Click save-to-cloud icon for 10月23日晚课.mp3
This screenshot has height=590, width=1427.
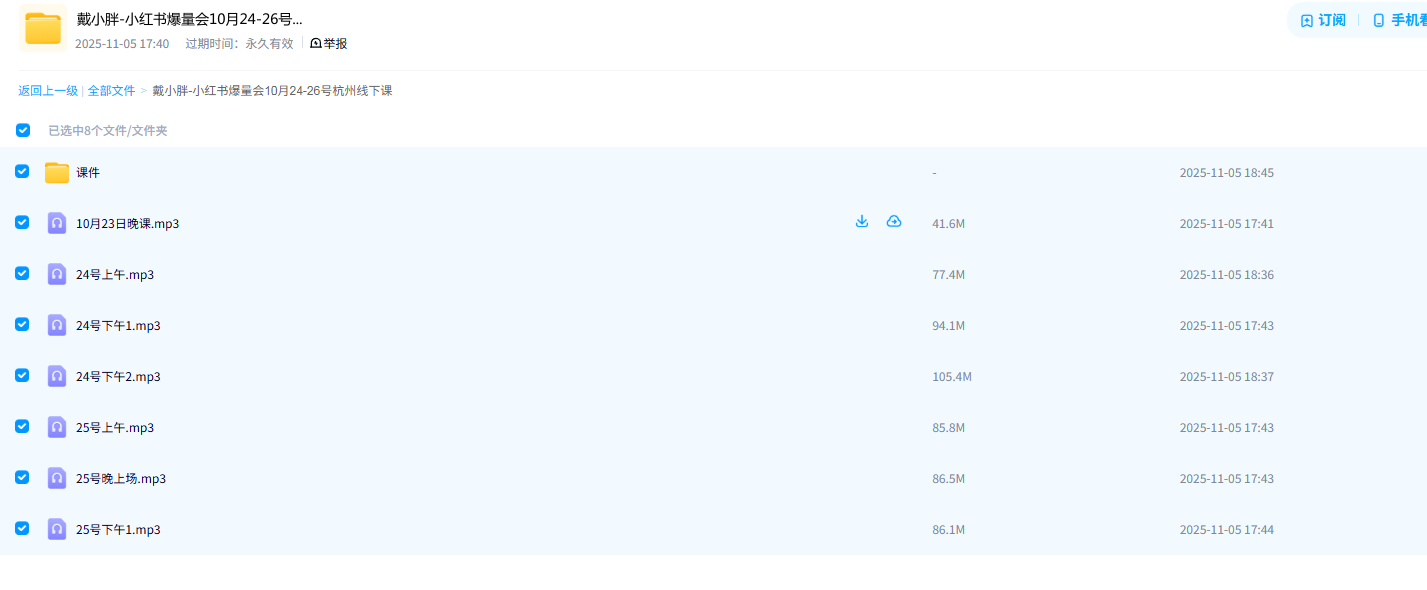coord(894,222)
